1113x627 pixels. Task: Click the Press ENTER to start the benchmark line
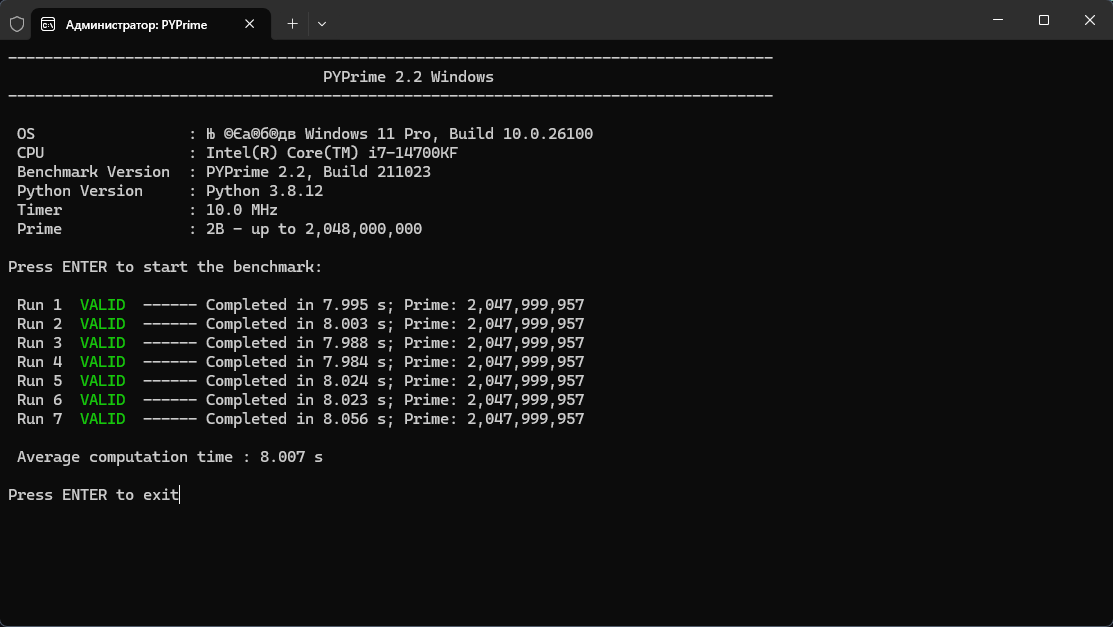click(x=165, y=267)
